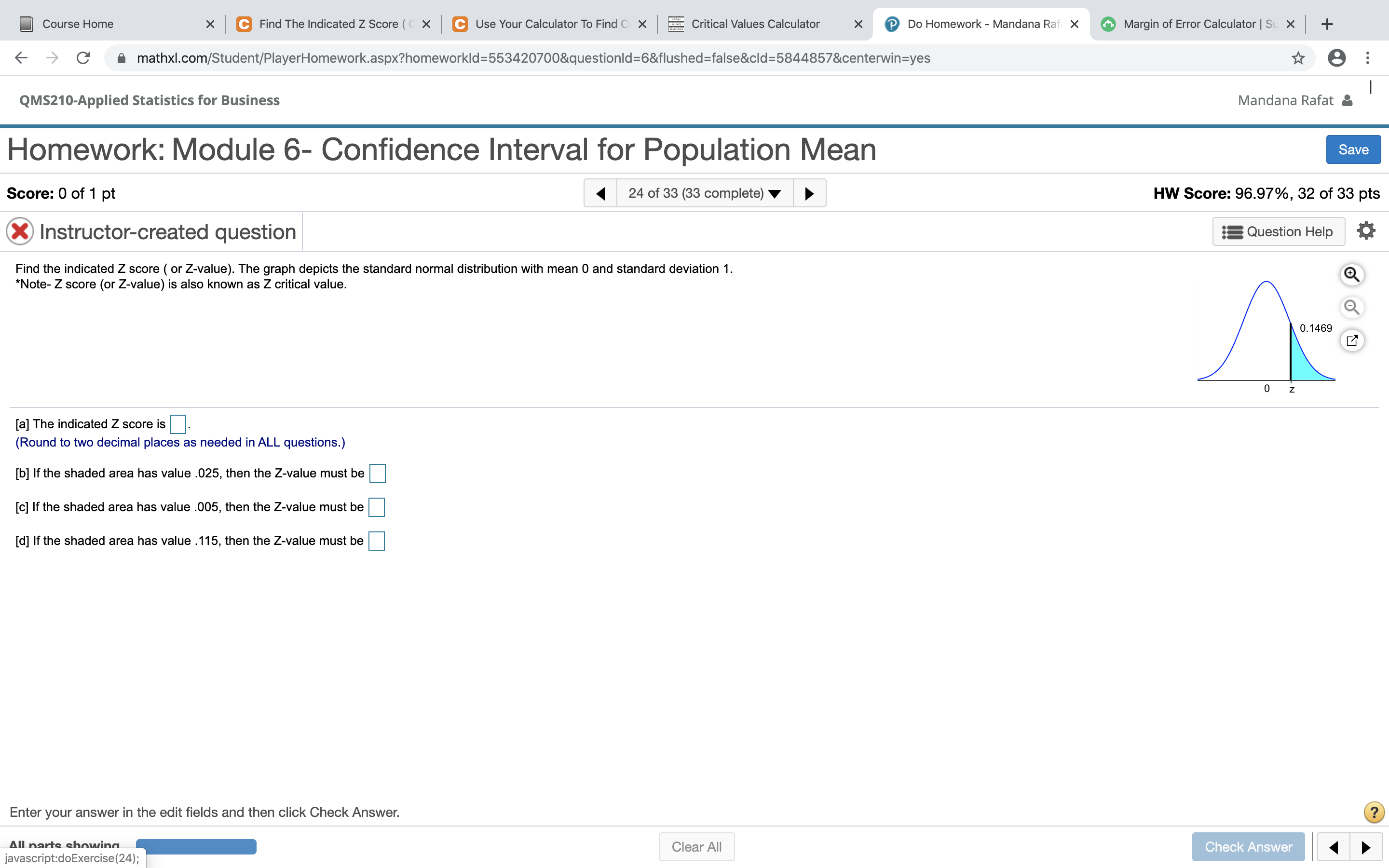The height and width of the screenshot is (868, 1389).
Task: Click the zoom in magnifier on graph
Action: (x=1352, y=274)
